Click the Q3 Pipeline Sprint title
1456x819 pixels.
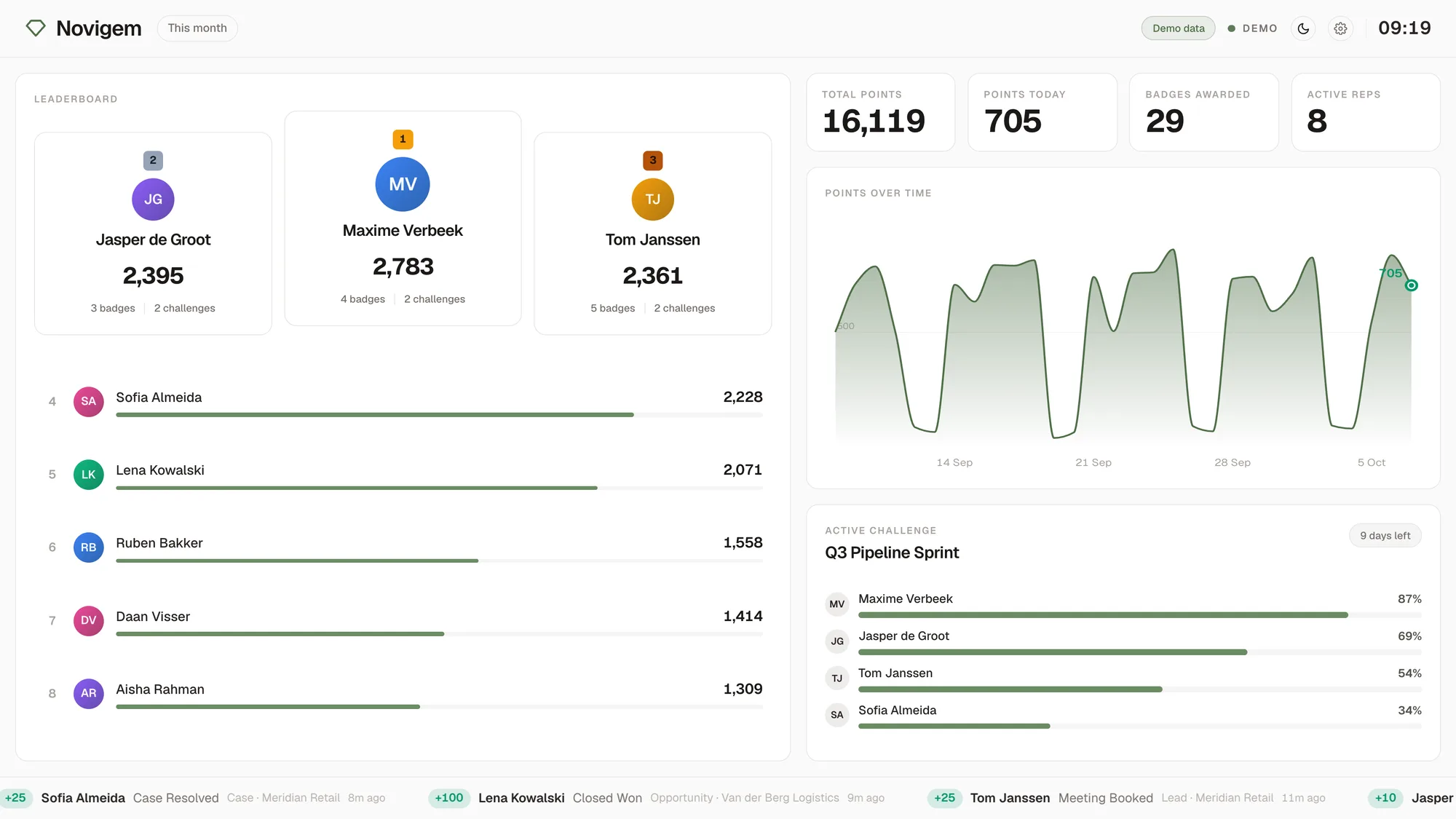point(892,553)
